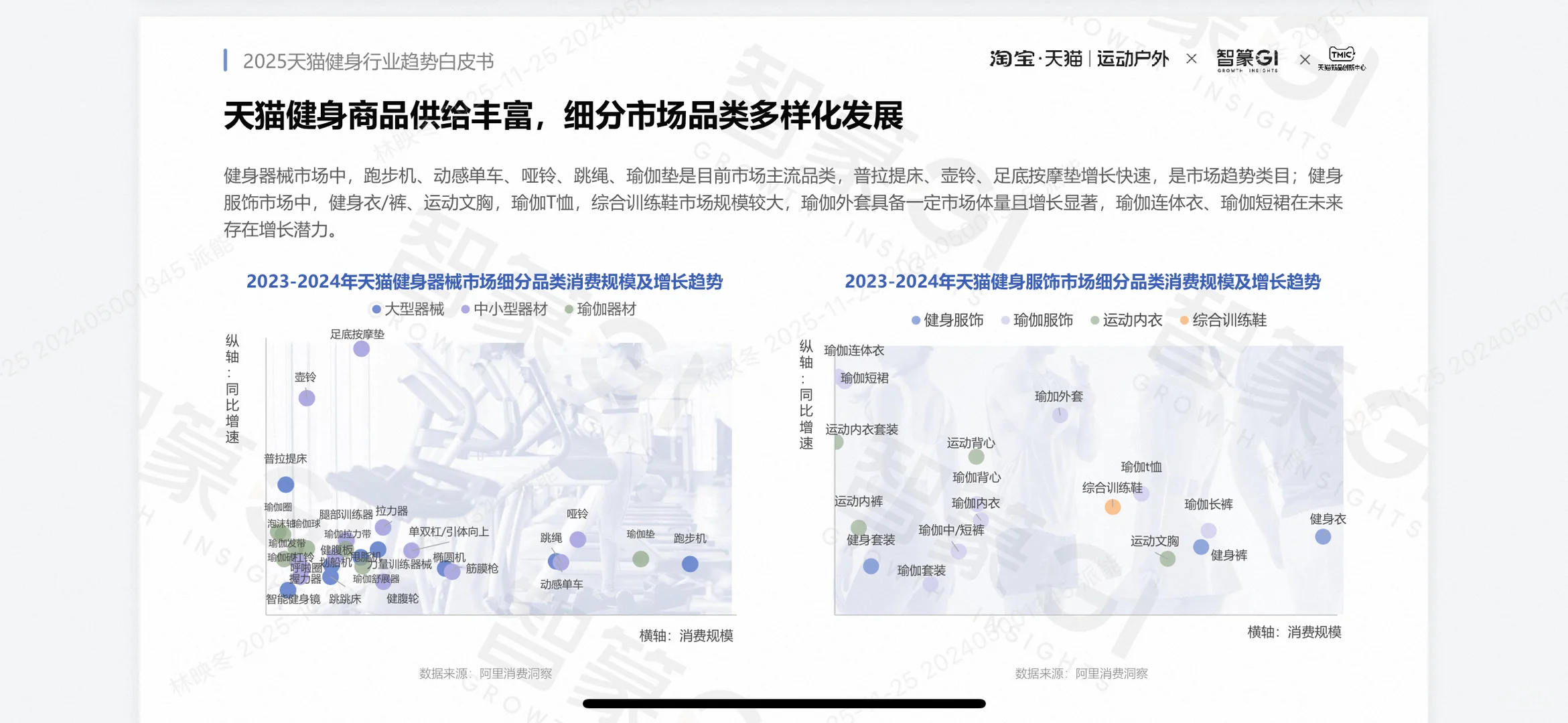This screenshot has width=1568, height=723.
Task: Tap the right chart title about 健身服饰市场
Action: 1082,282
